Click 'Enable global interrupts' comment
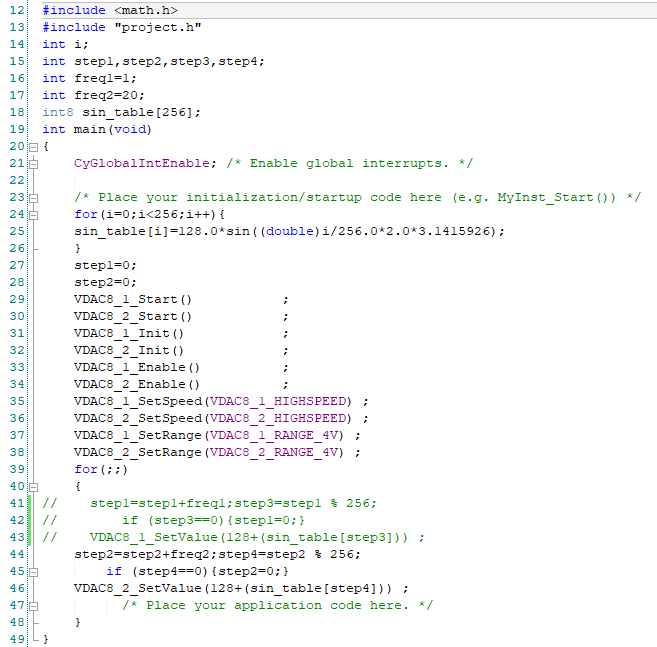 point(349,163)
